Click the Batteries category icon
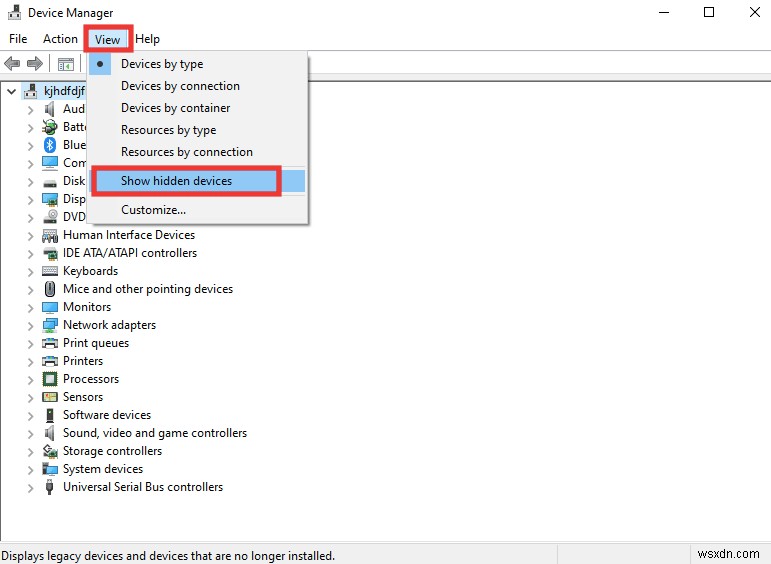The width and height of the screenshot is (771, 564). (50, 127)
